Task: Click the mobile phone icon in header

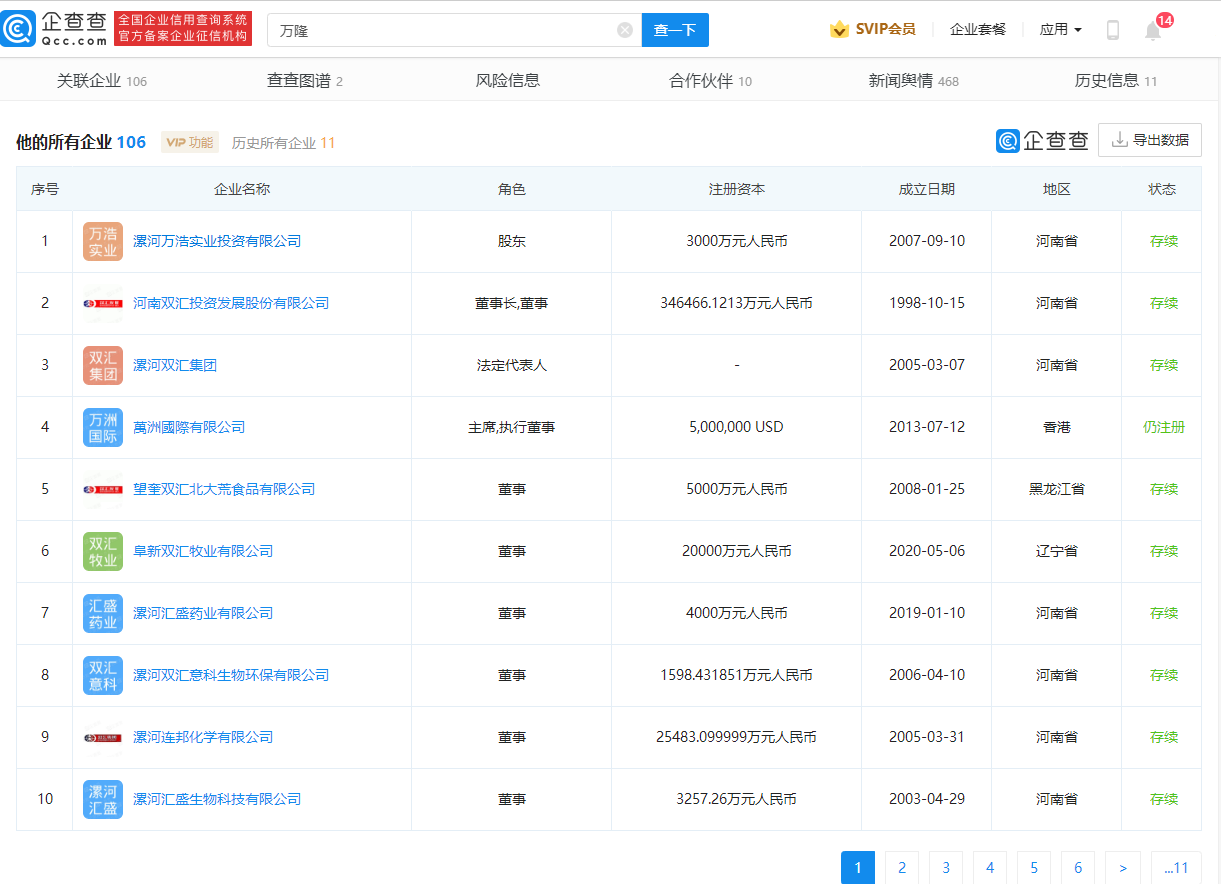Action: 1111,30
